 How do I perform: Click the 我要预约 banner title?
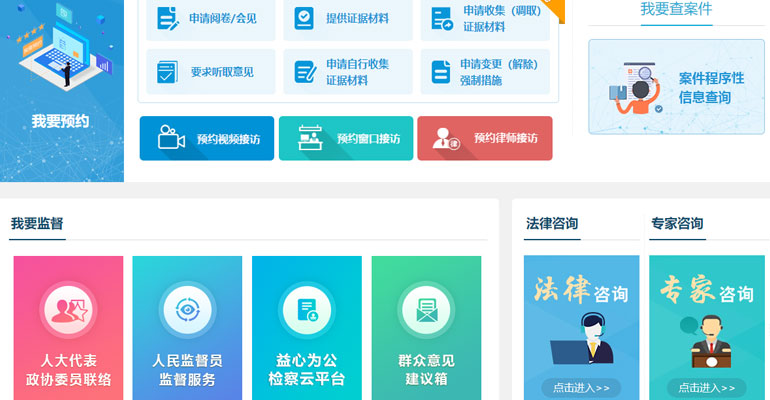60,121
